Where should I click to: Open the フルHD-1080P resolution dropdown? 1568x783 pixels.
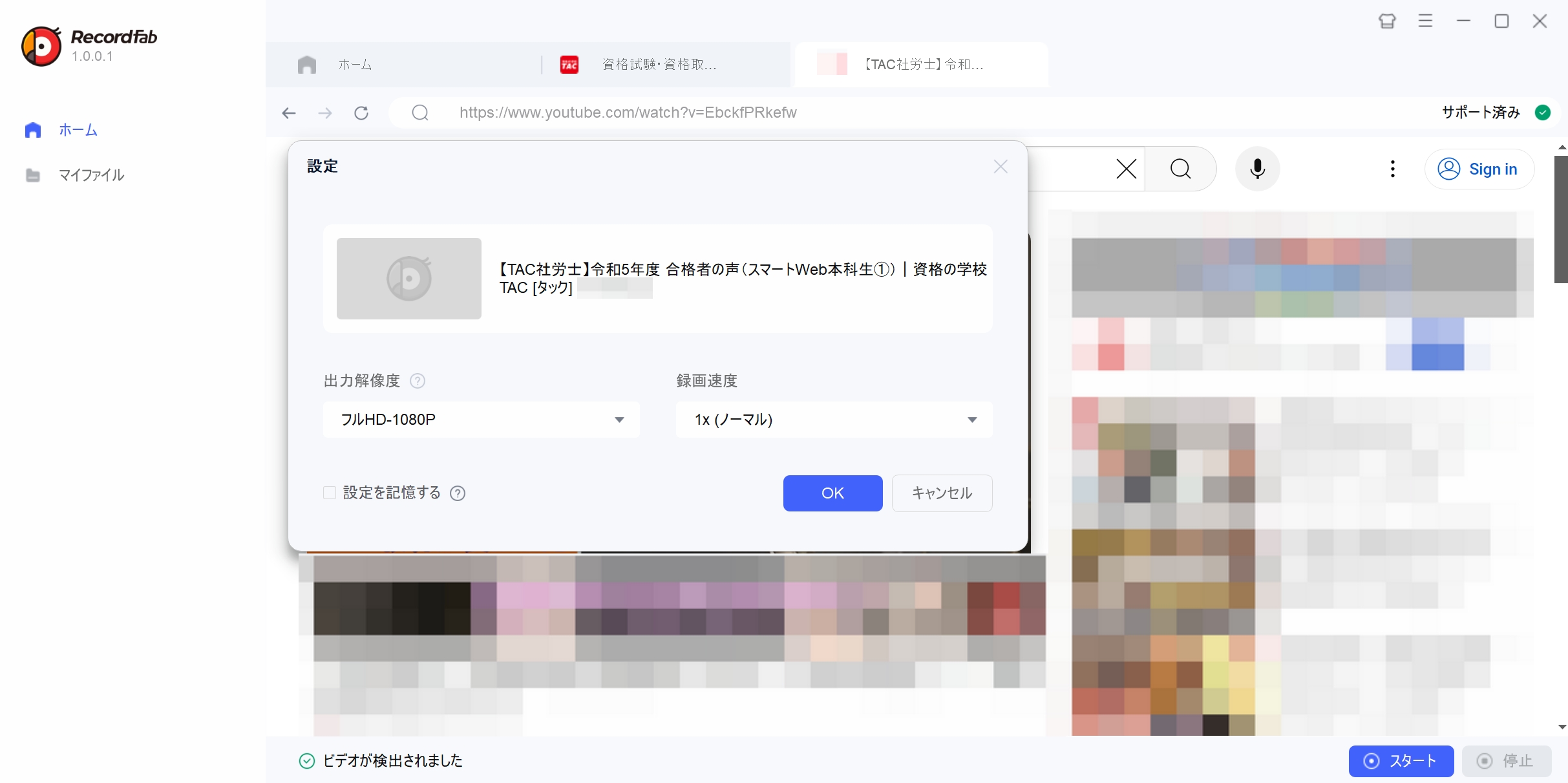click(482, 420)
